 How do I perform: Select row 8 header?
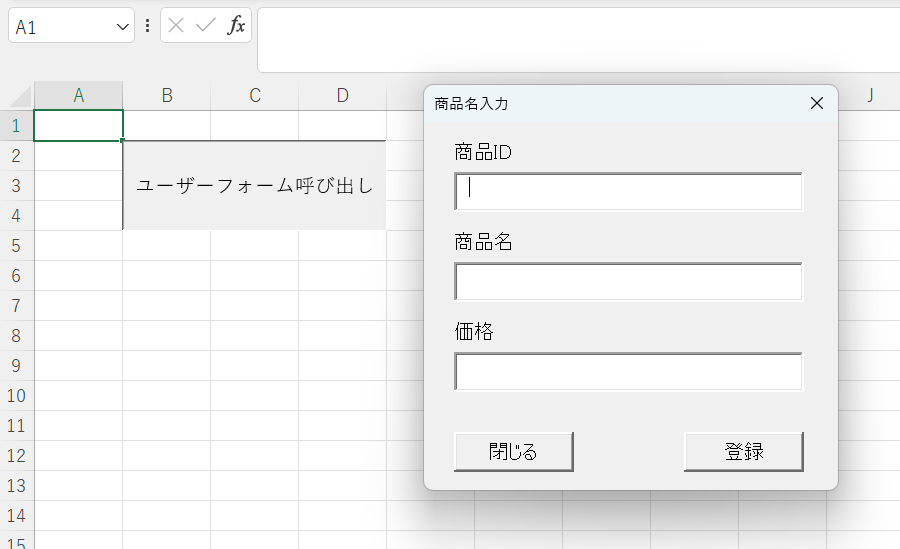(17, 335)
